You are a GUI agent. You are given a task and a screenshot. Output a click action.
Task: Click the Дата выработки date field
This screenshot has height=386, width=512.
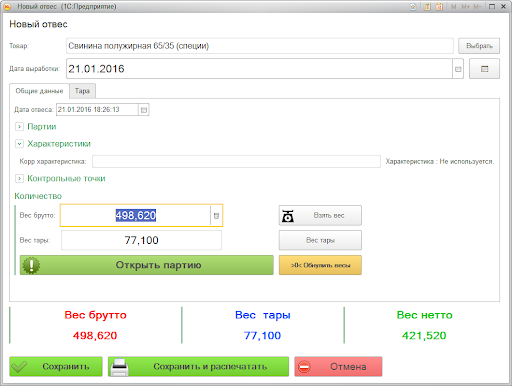(259, 69)
